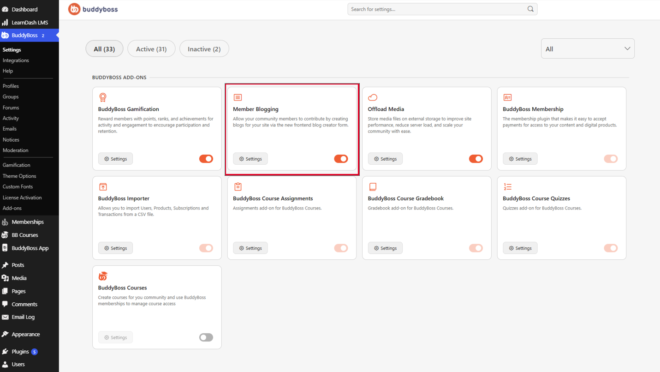The width and height of the screenshot is (660, 372).
Task: Click the BuddyBoss Courses card title
Action: 122,288
